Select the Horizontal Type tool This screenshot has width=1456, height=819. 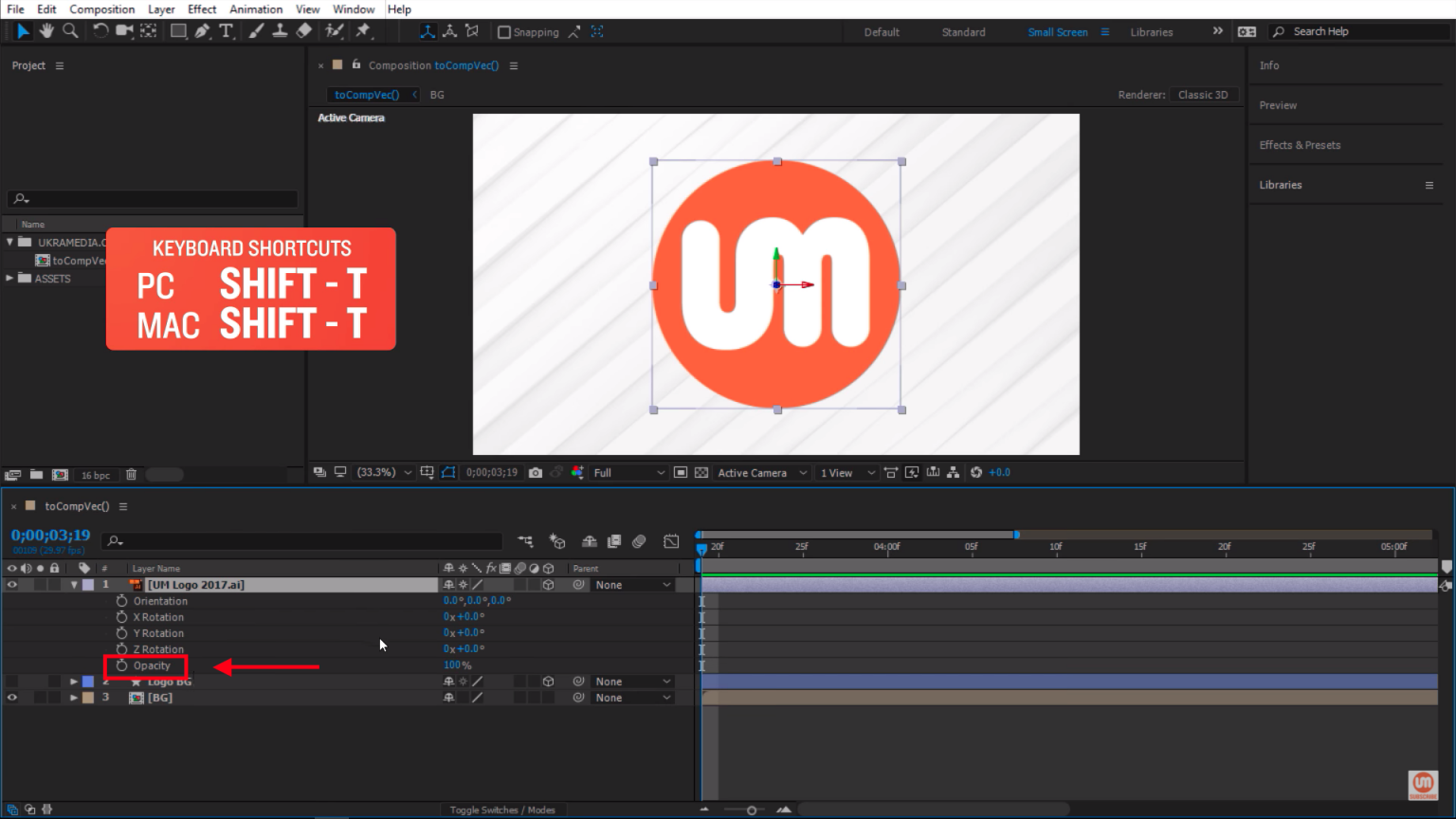(226, 31)
